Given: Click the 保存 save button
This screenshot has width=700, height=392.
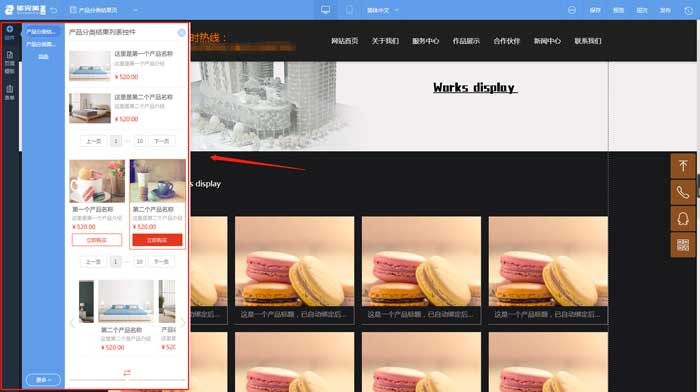Looking at the screenshot, I should 595,10.
